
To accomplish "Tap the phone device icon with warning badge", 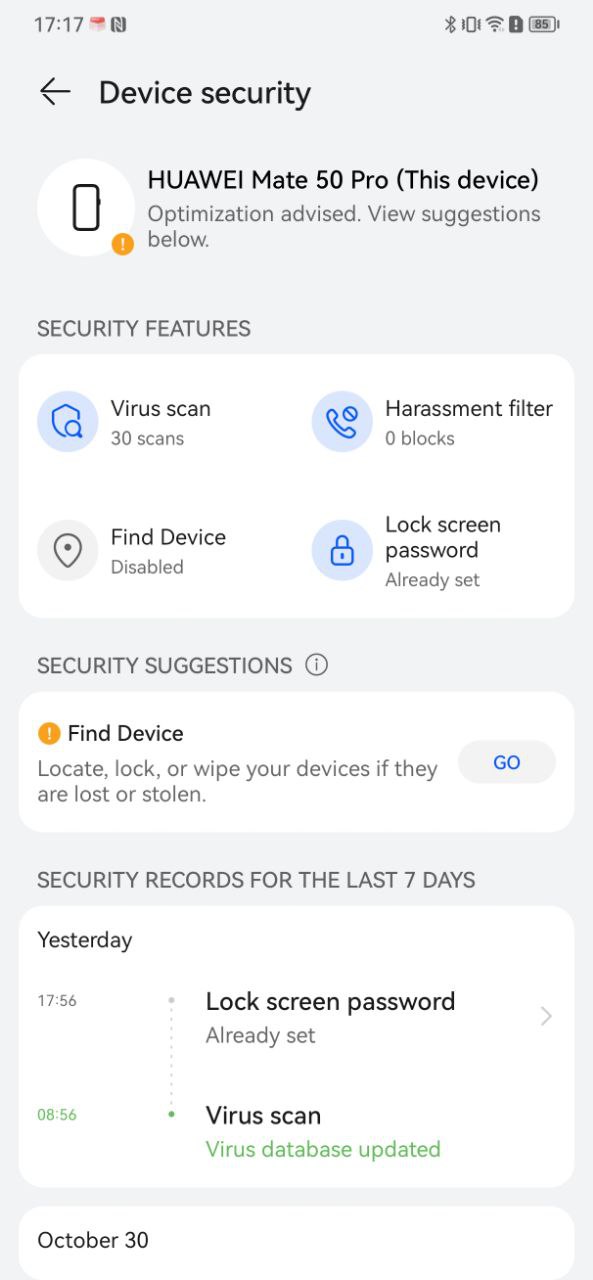I will coord(86,207).
